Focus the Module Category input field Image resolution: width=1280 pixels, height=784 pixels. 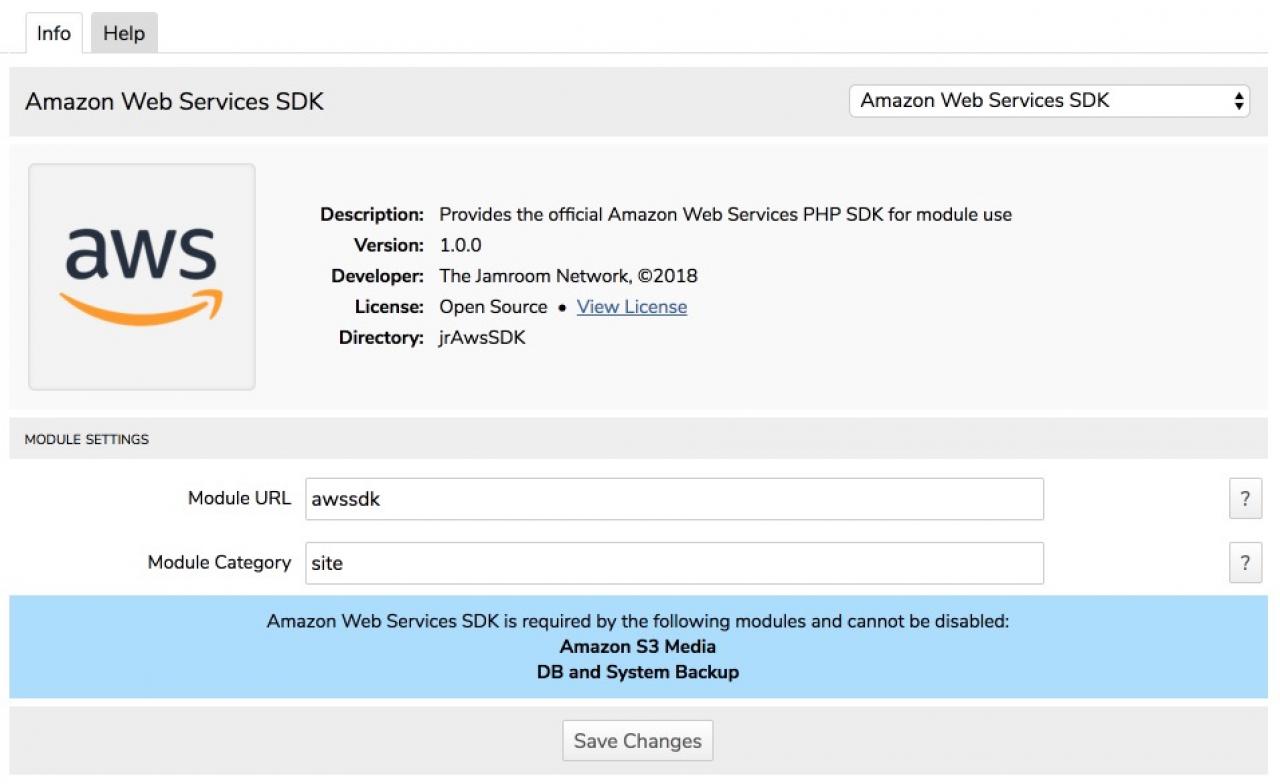674,563
